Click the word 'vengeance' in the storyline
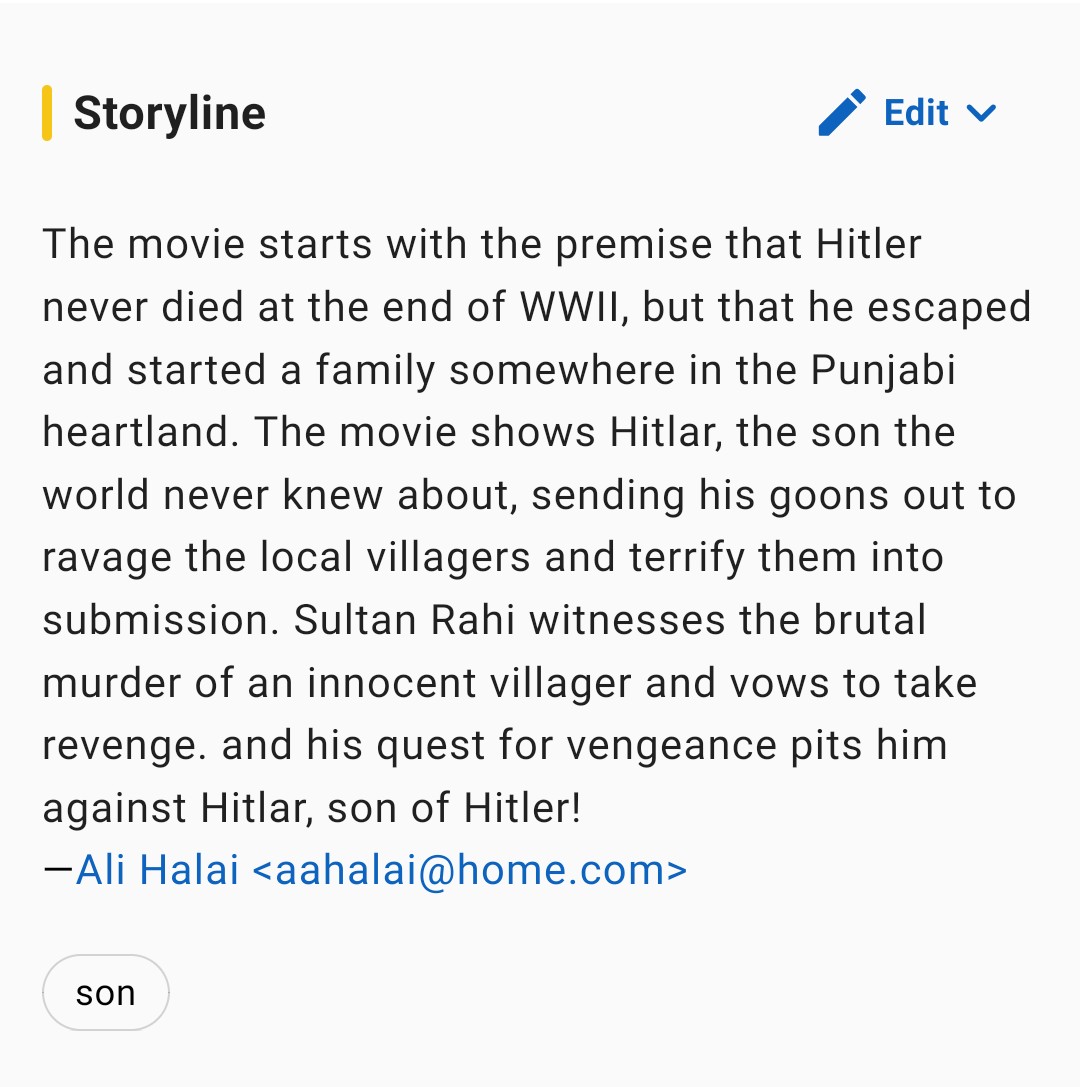 coord(672,747)
